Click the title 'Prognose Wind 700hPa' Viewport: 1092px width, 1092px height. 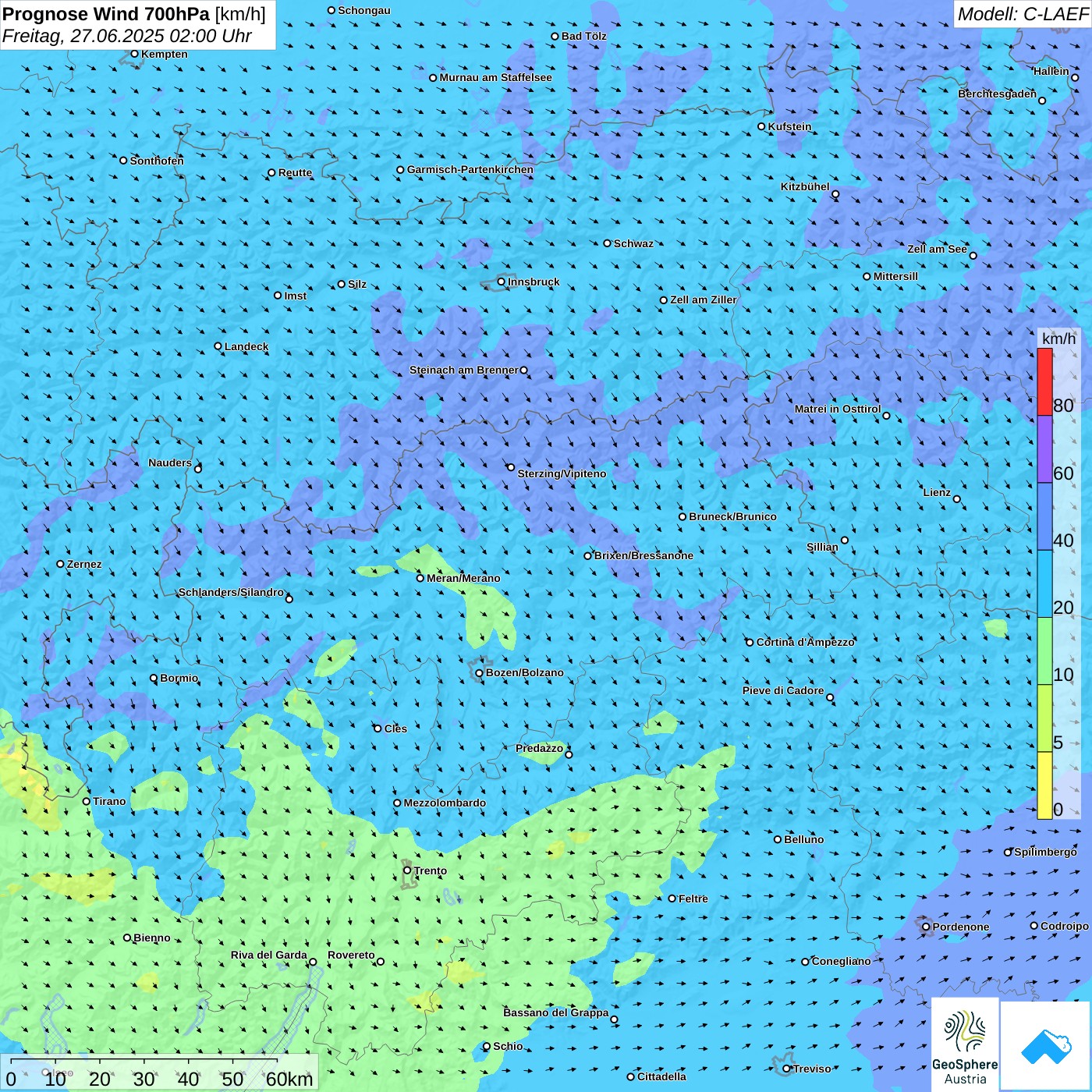(106, 14)
